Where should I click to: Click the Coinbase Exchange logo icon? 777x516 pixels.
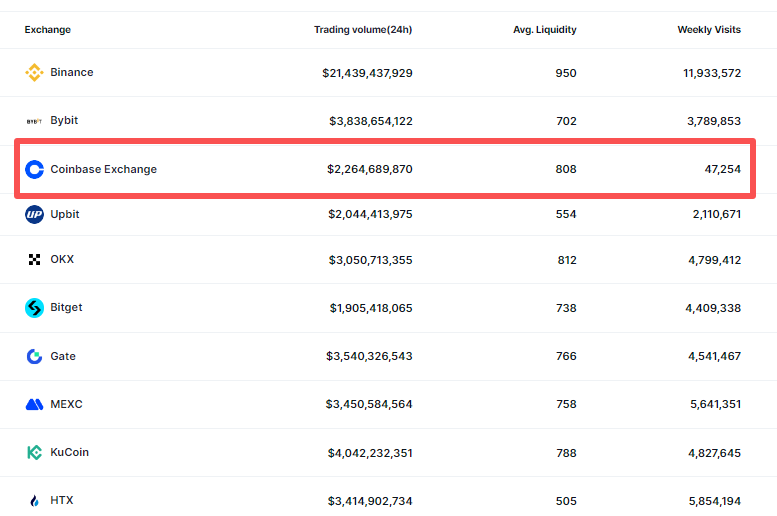click(x=34, y=170)
